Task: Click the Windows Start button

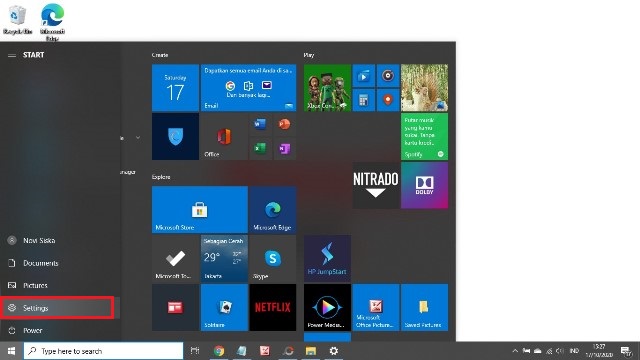Action: coord(11,351)
